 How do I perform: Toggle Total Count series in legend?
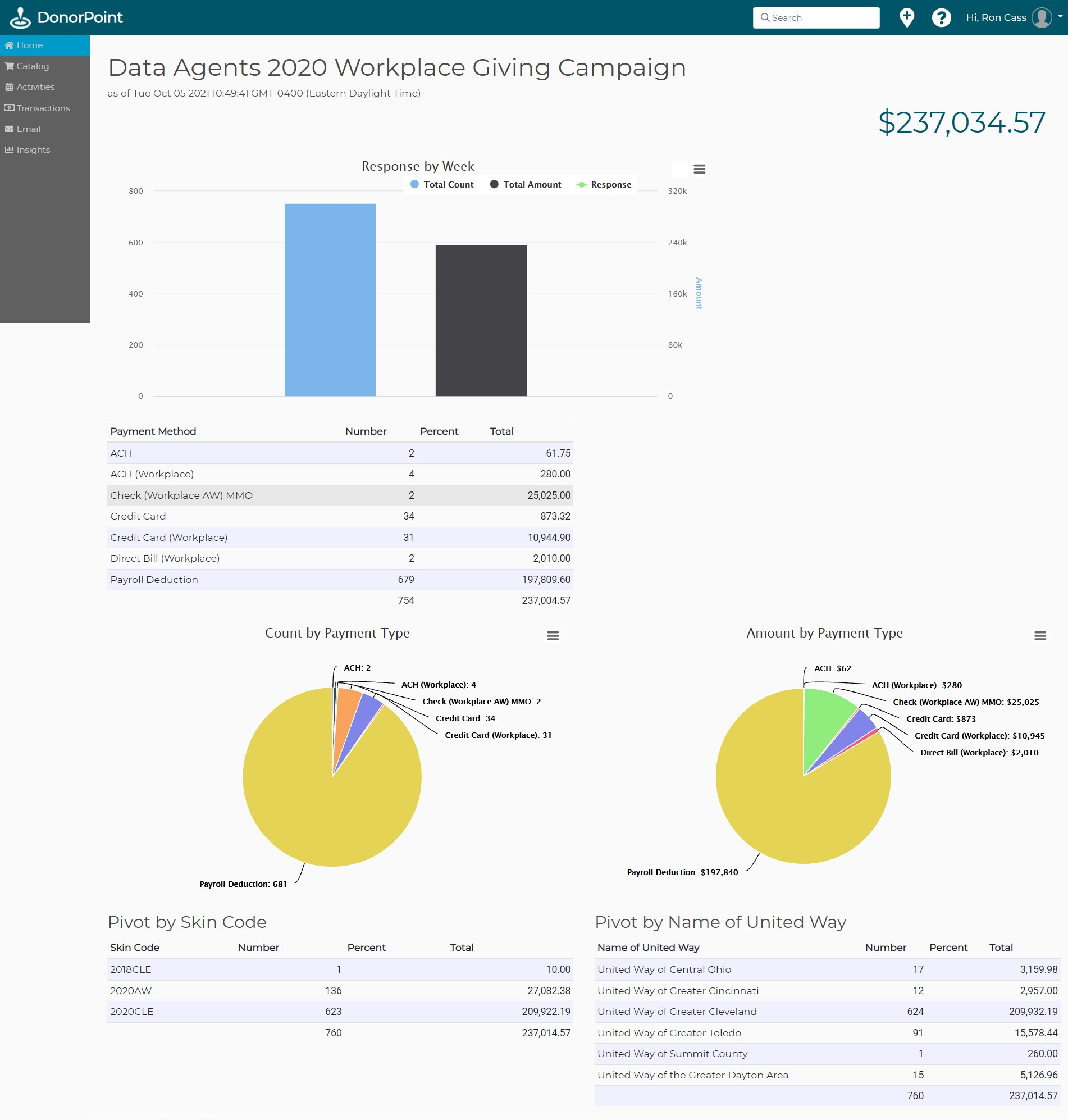tap(442, 184)
